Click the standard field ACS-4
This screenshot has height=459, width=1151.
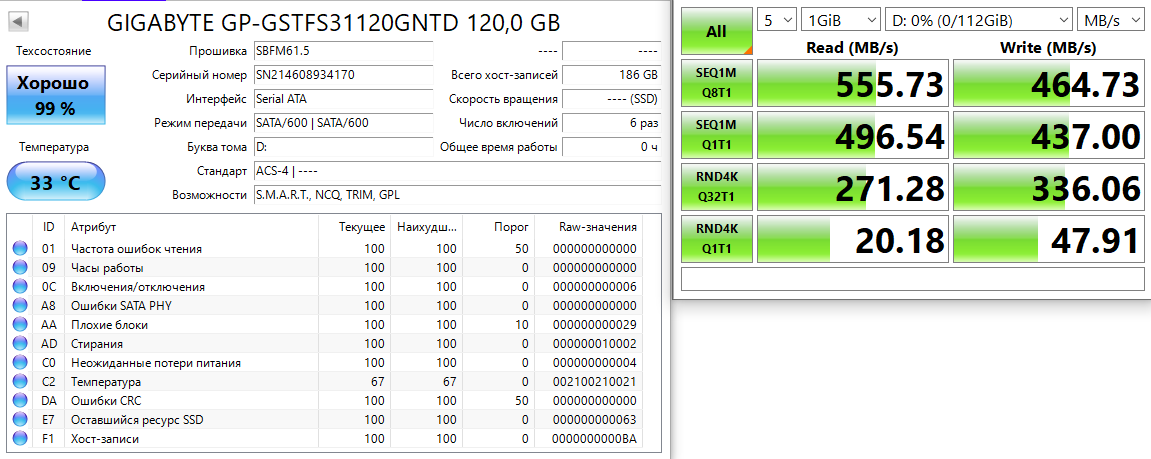tap(457, 170)
